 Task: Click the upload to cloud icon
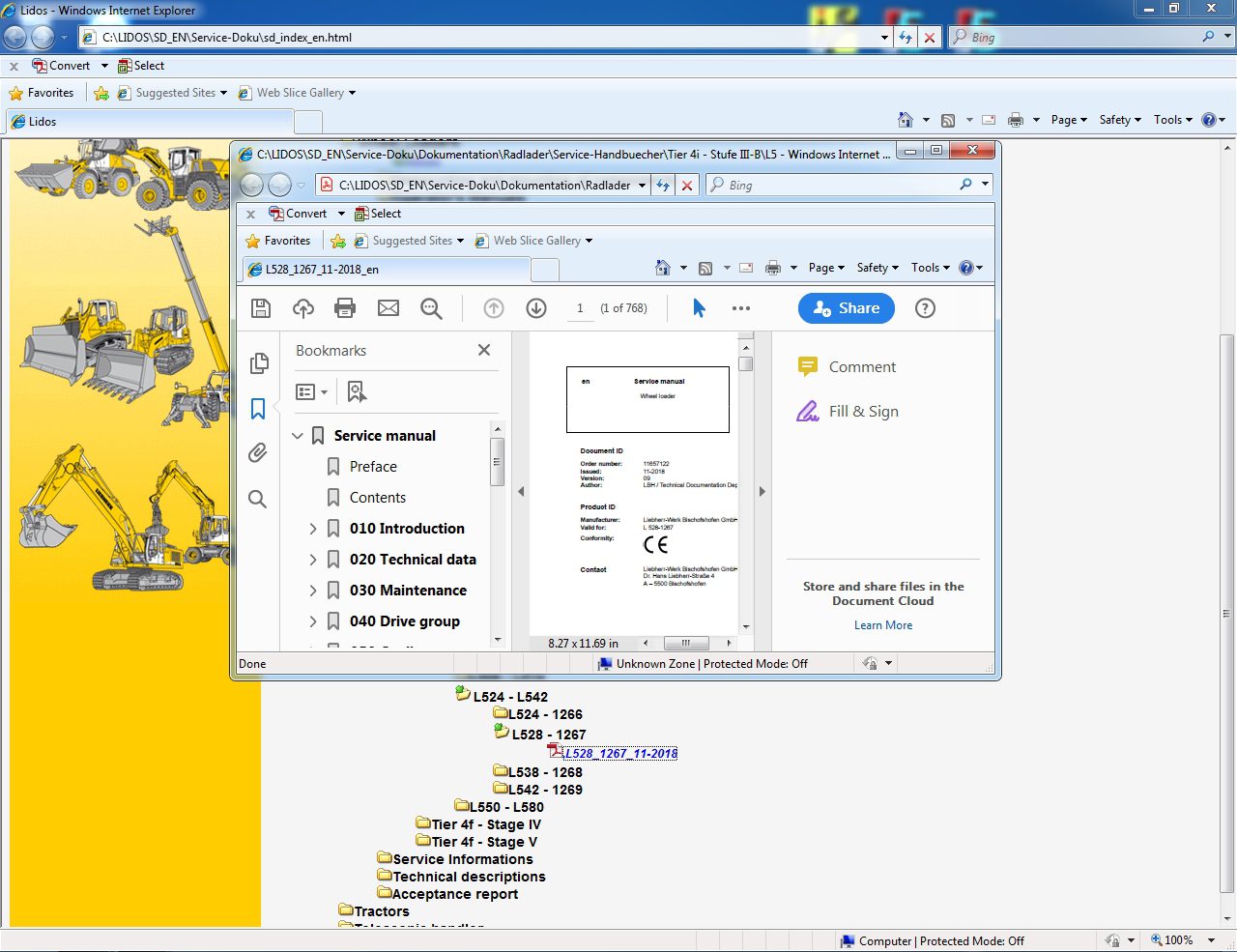click(303, 308)
